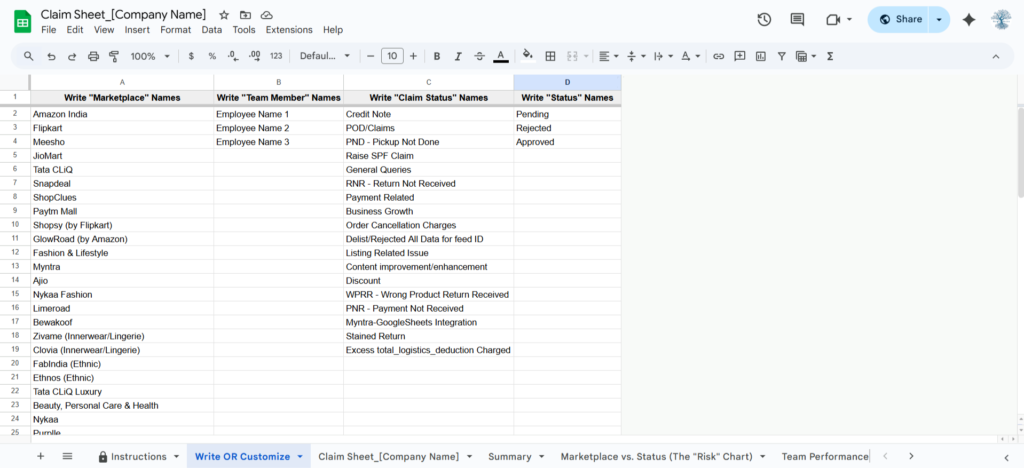Open the Extensions menu
1024x468 pixels.
288,30
